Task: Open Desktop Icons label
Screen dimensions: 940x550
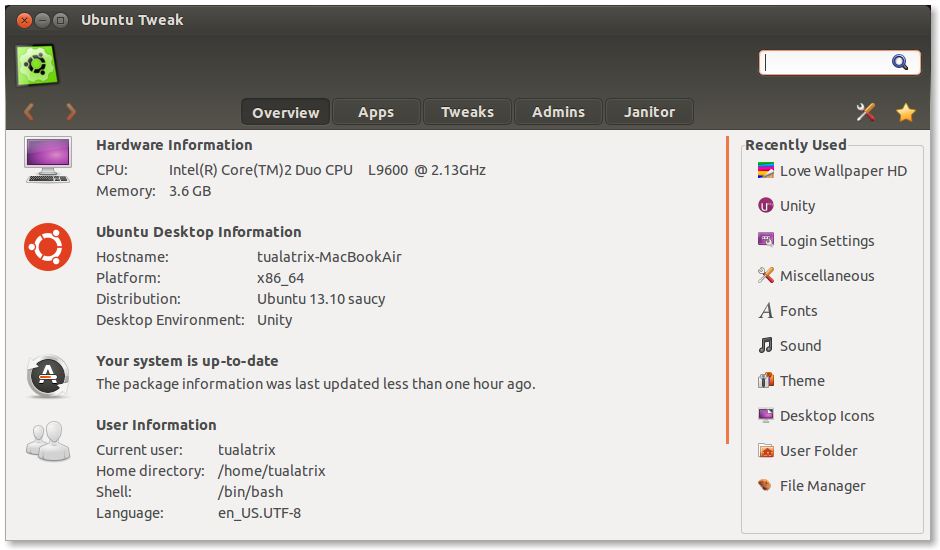Action: point(827,416)
